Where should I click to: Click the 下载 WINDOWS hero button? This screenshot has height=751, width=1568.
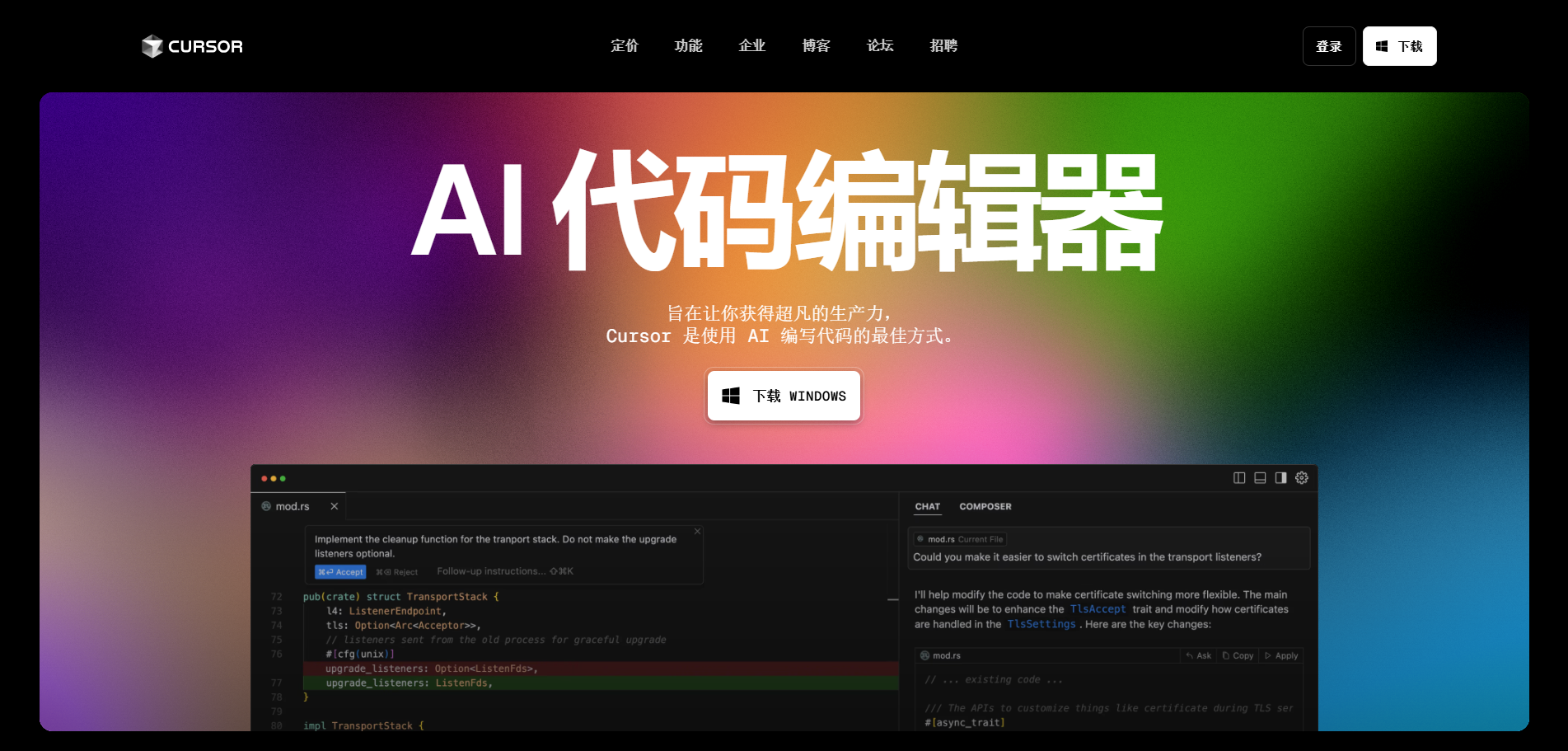[x=784, y=396]
